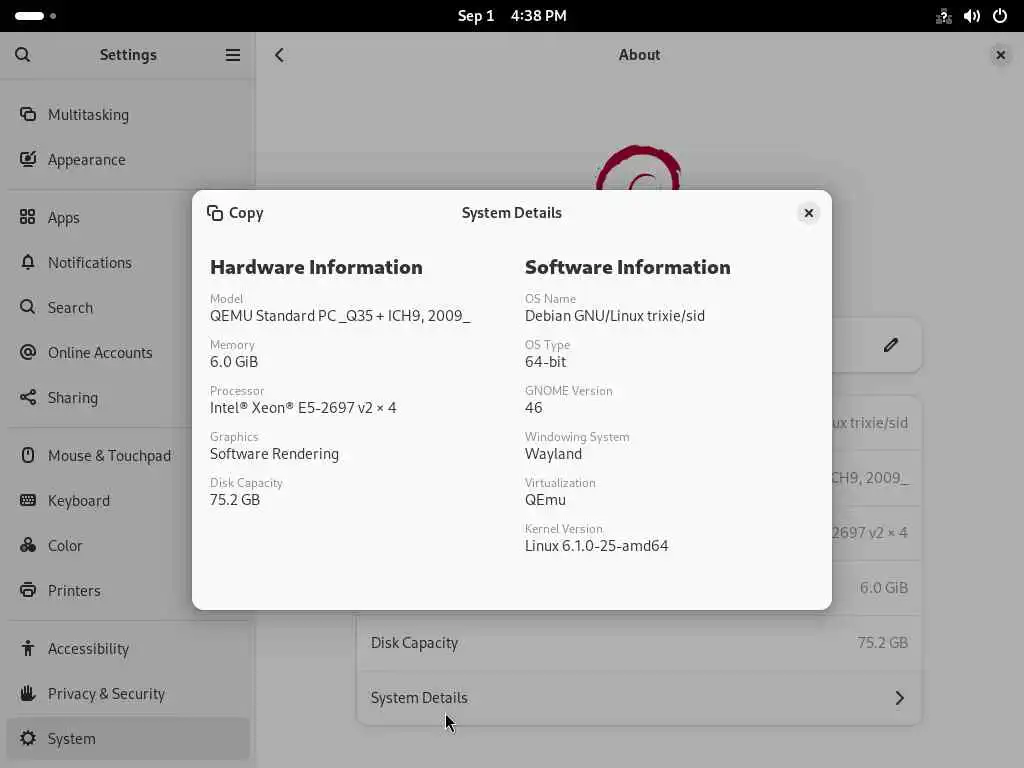
Task: Select the GNOME Version value 46
Action: click(534, 408)
